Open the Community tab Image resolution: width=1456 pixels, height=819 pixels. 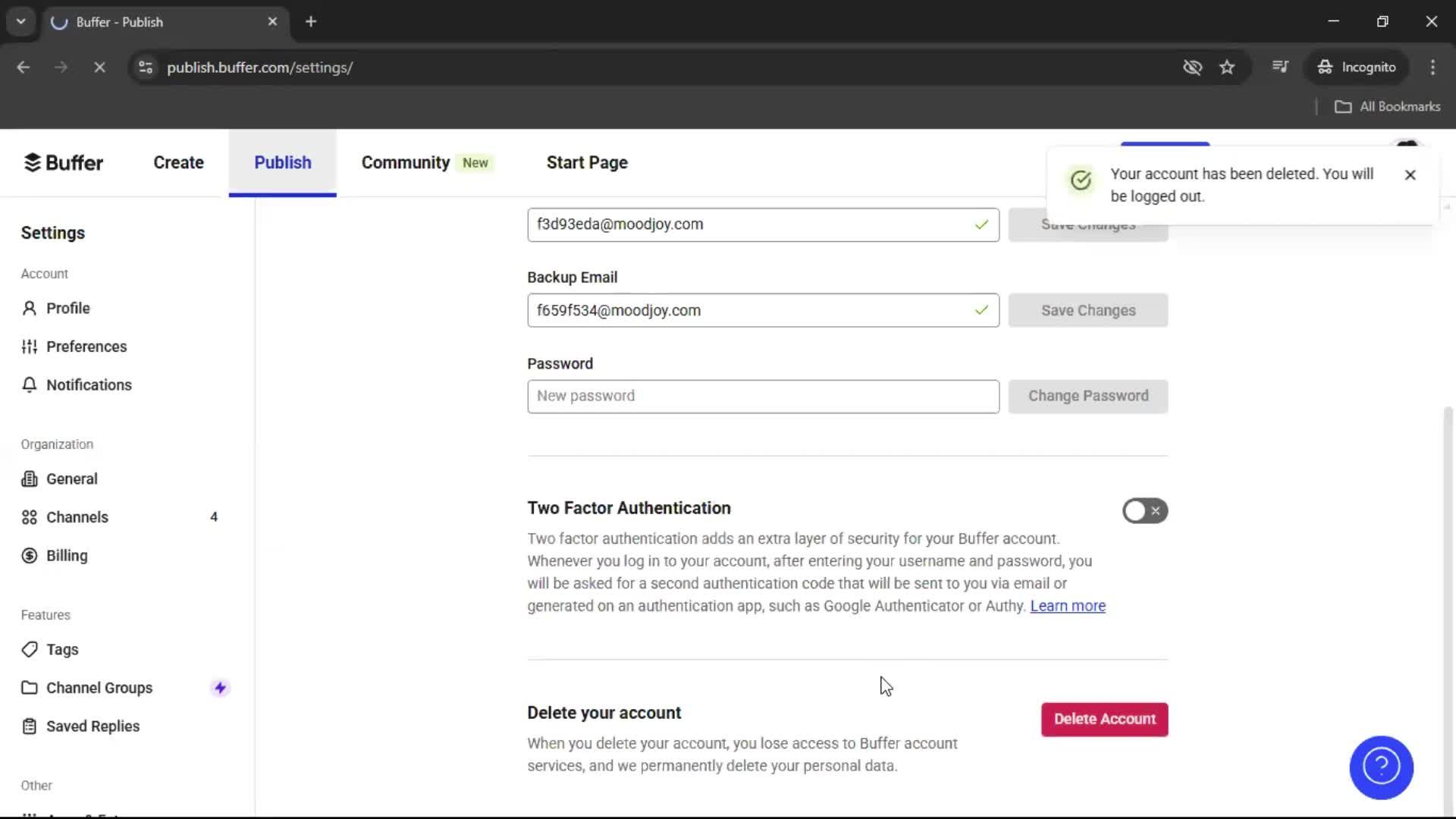(406, 163)
